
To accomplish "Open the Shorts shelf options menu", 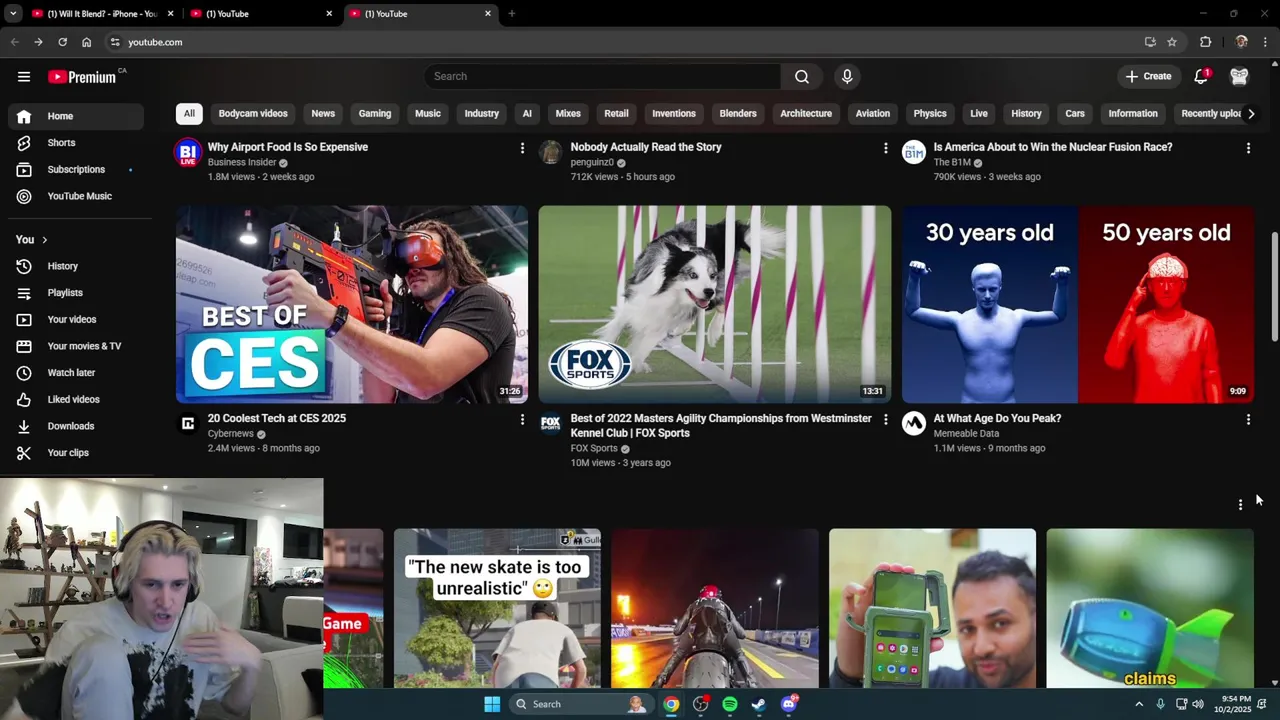I will click(x=1240, y=505).
